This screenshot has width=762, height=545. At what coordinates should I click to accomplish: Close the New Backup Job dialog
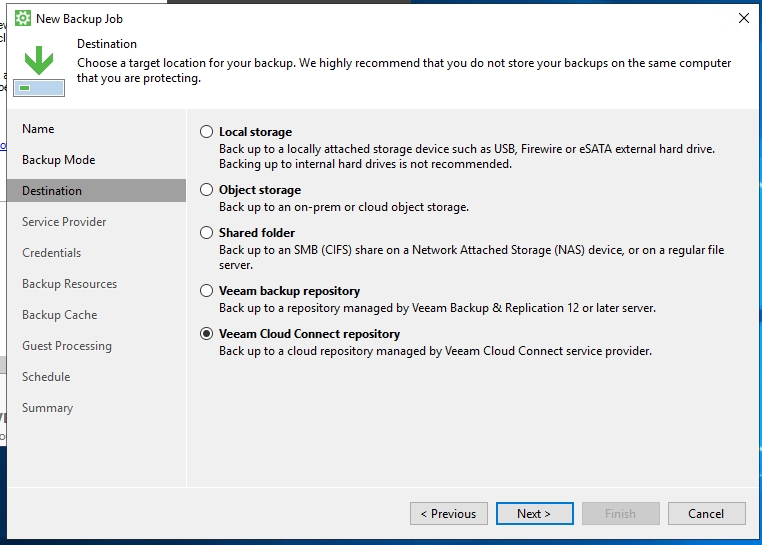(743, 18)
